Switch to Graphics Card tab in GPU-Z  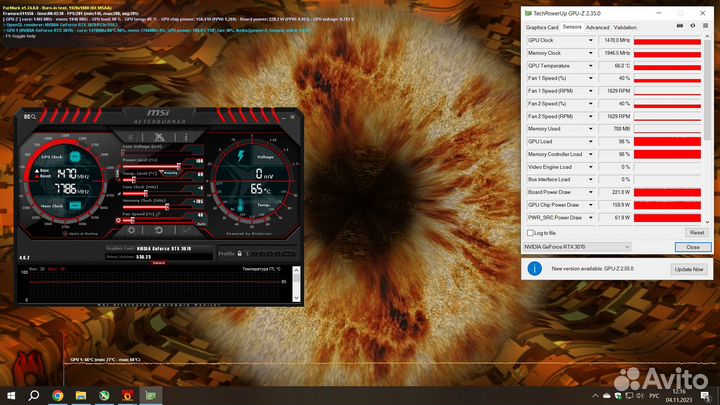tap(542, 28)
